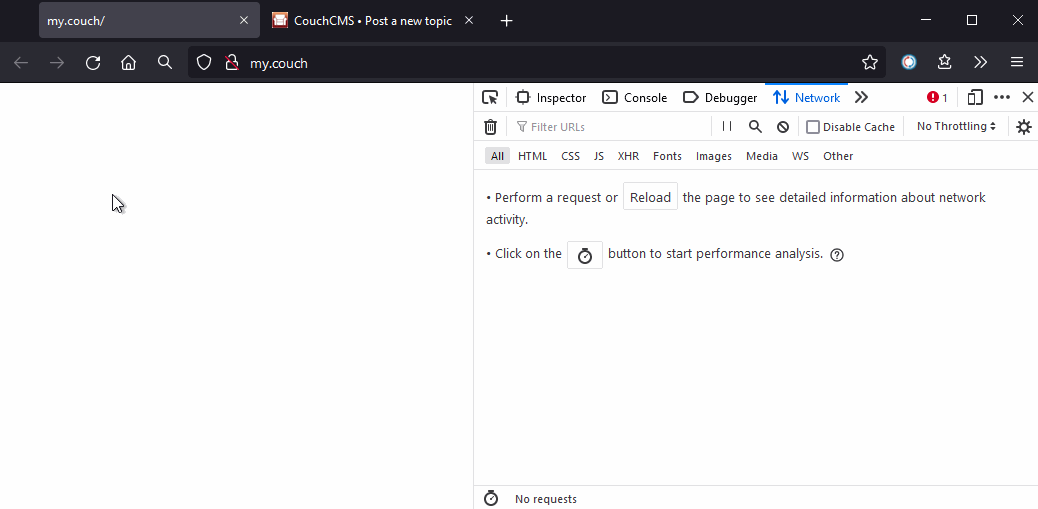The width and height of the screenshot is (1038, 509).
Task: Toggle responsive design mode icon
Action: pyautogui.click(x=974, y=98)
